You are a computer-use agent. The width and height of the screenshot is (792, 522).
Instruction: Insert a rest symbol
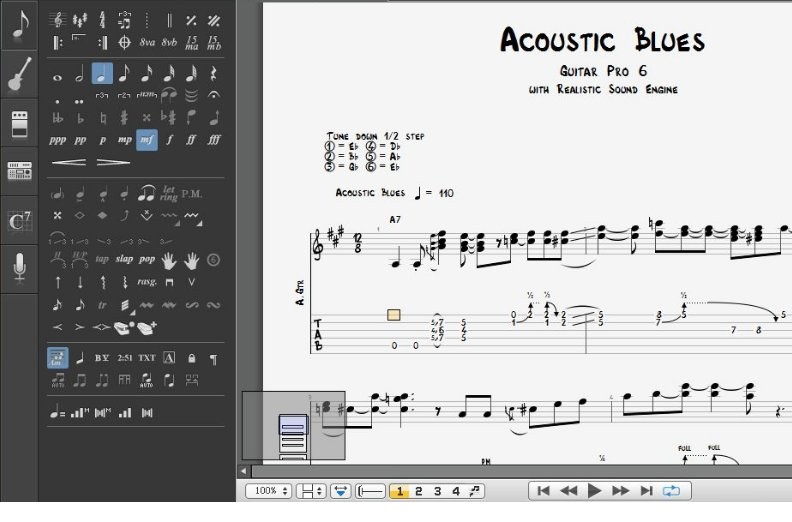pos(213,74)
